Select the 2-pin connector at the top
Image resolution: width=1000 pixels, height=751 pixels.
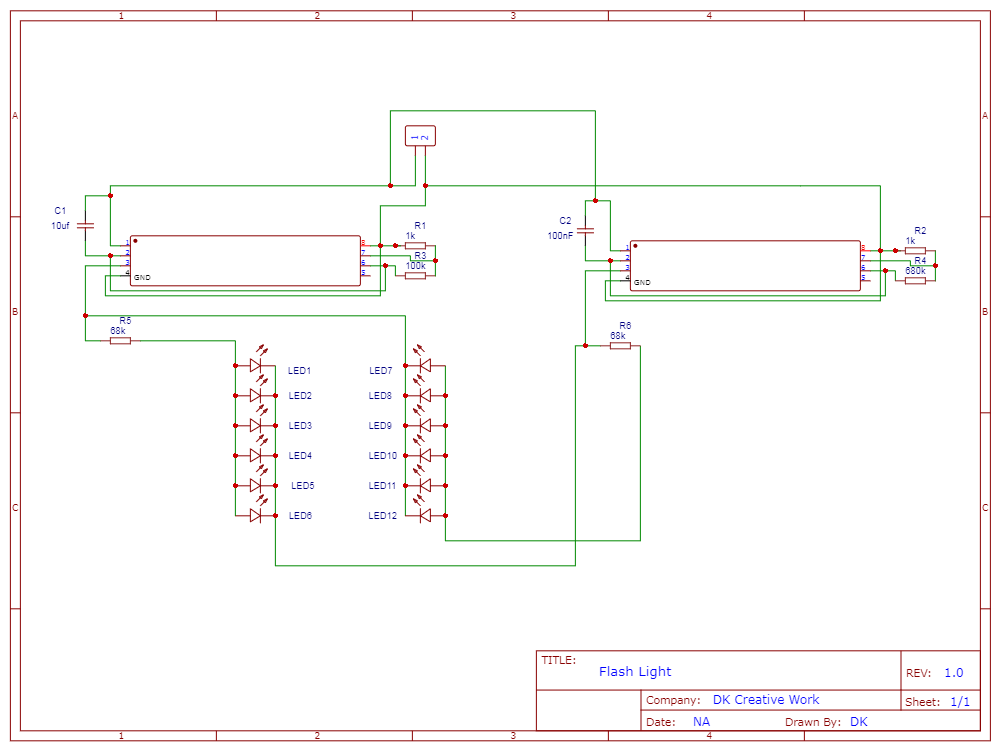[x=418, y=134]
